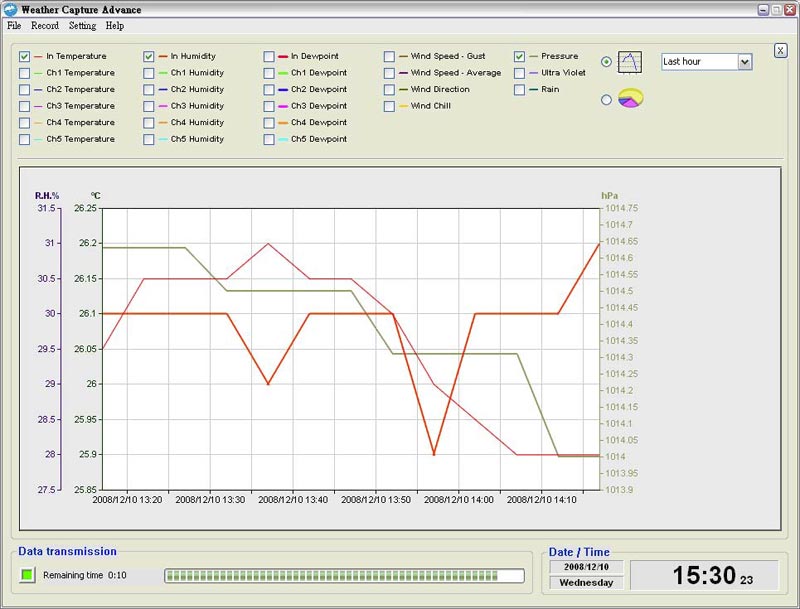The image size is (800, 609).
Task: Enable Wind Speed - Gust checkbox
Action: pos(389,56)
